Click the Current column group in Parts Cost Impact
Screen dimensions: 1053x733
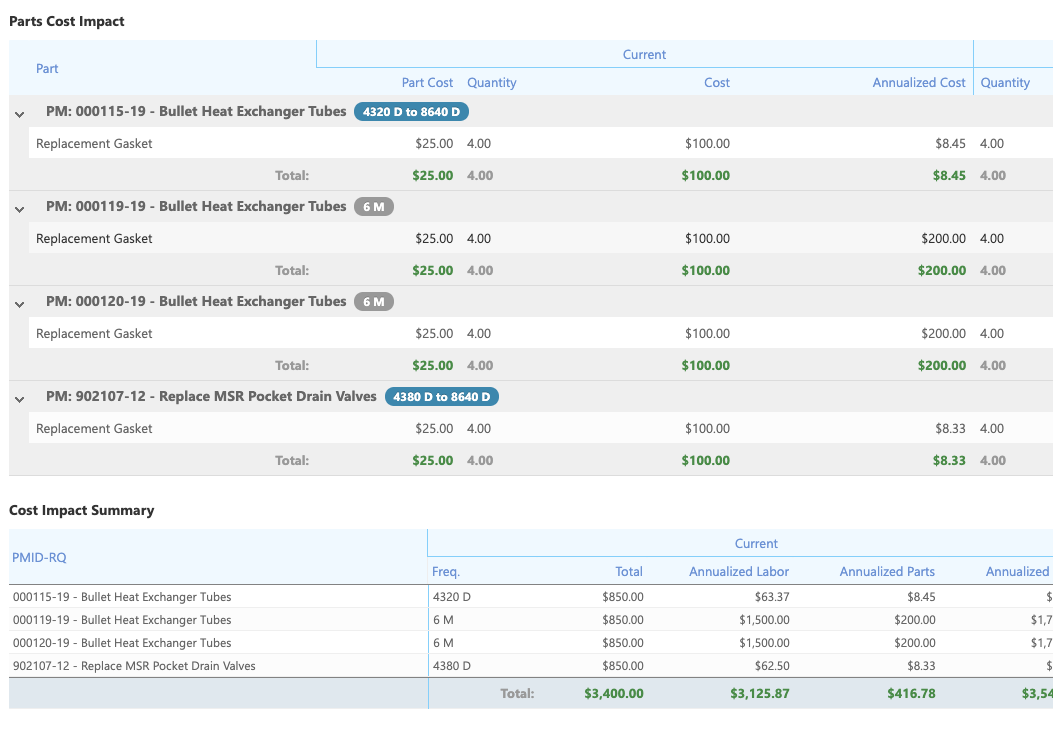tap(644, 55)
